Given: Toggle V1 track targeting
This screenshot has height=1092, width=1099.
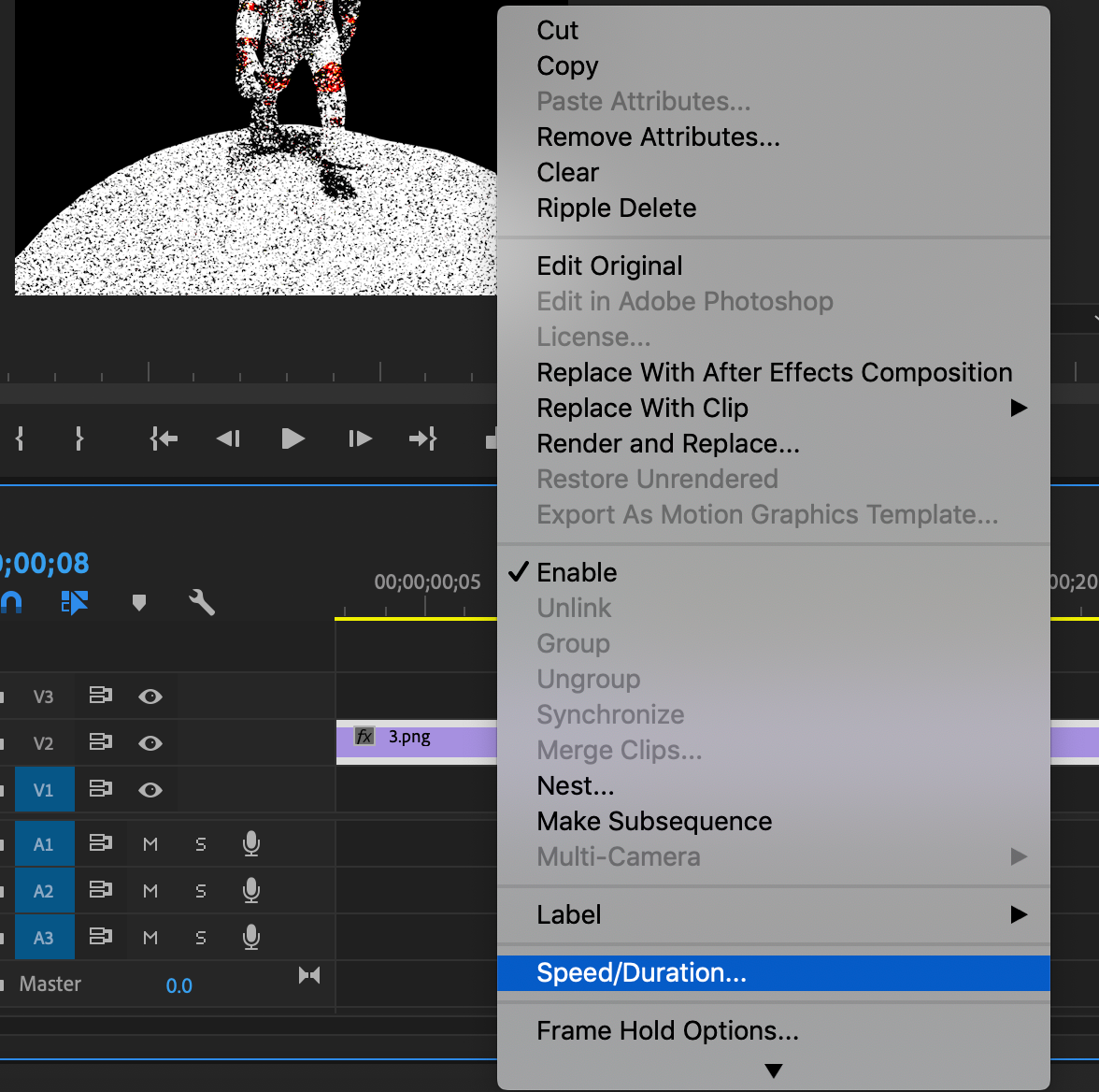Looking at the screenshot, I should (x=44, y=790).
